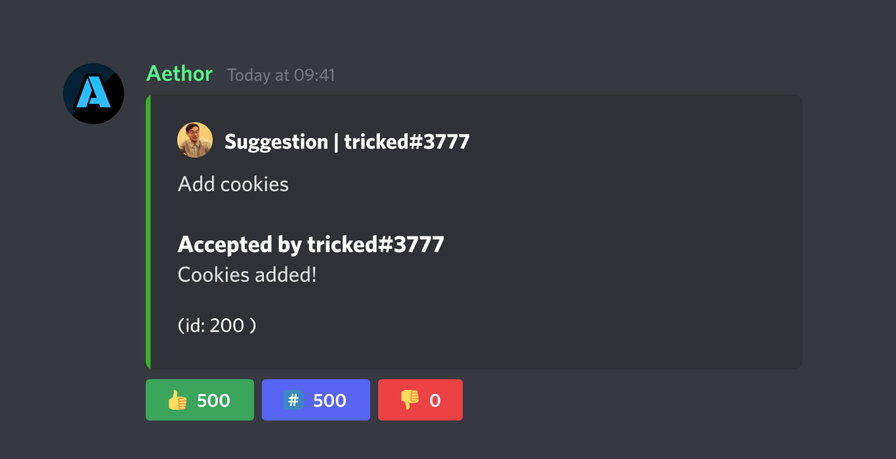
Task: Click the hash symbol emoji icon
Action: click(x=293, y=400)
